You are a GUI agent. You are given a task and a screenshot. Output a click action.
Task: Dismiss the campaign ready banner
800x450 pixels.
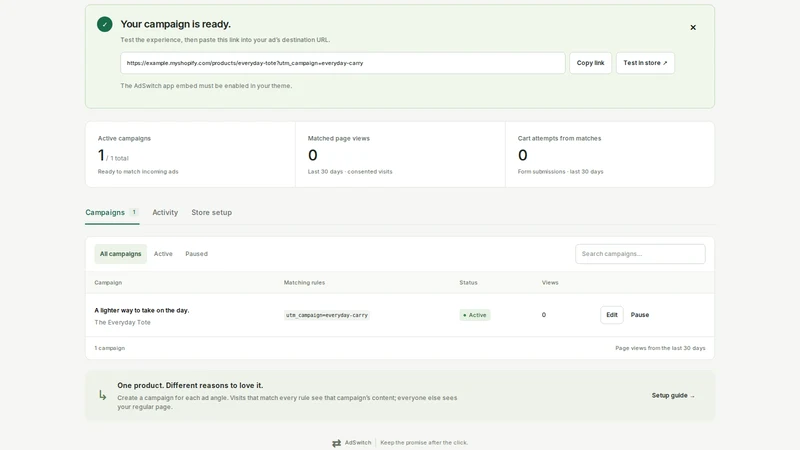pyautogui.click(x=693, y=28)
